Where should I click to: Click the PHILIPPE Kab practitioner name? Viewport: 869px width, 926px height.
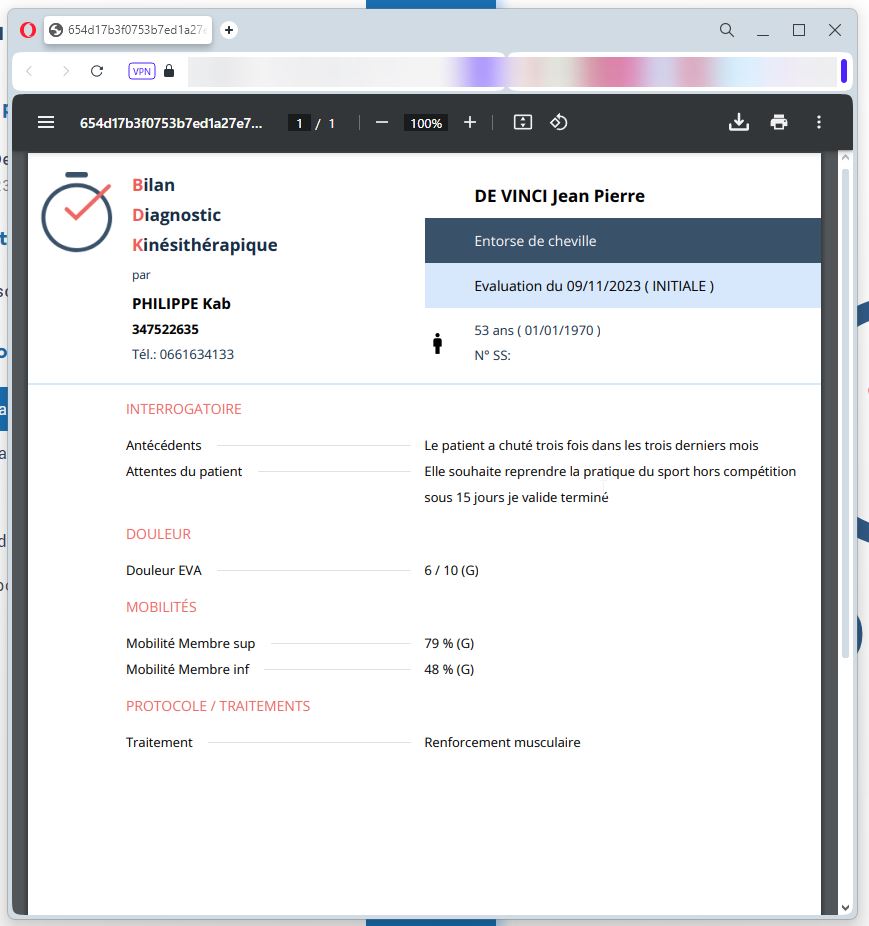click(x=181, y=304)
